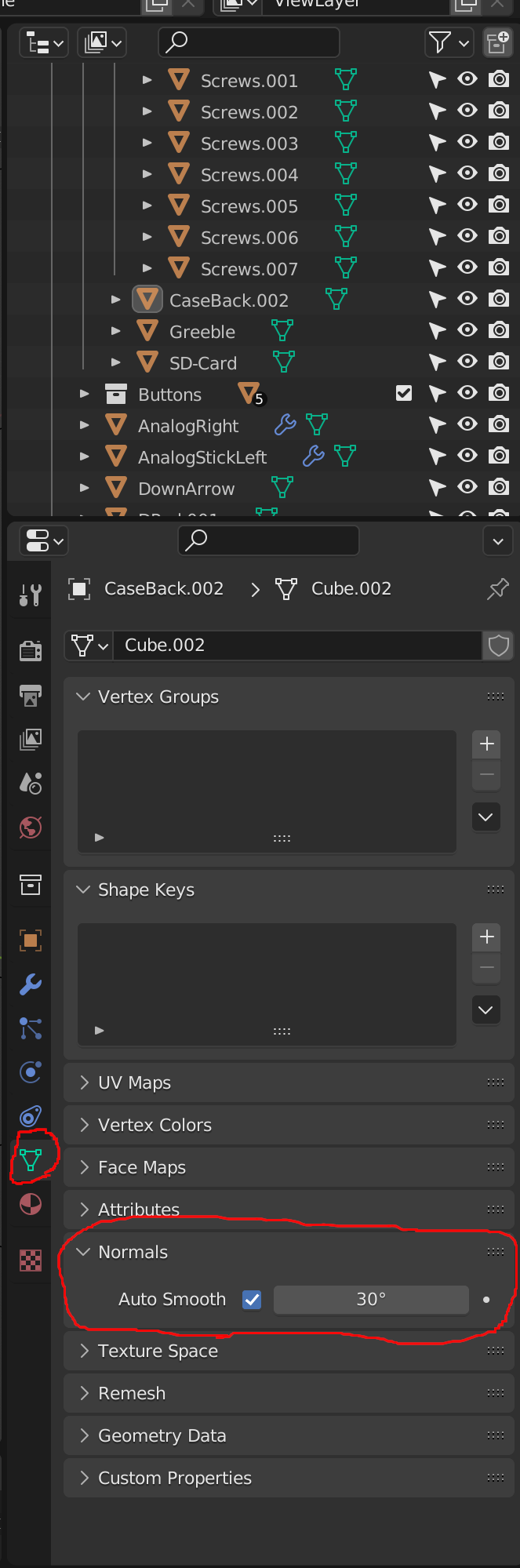Add a new shape key
The image size is (520, 1568).
pyautogui.click(x=486, y=937)
